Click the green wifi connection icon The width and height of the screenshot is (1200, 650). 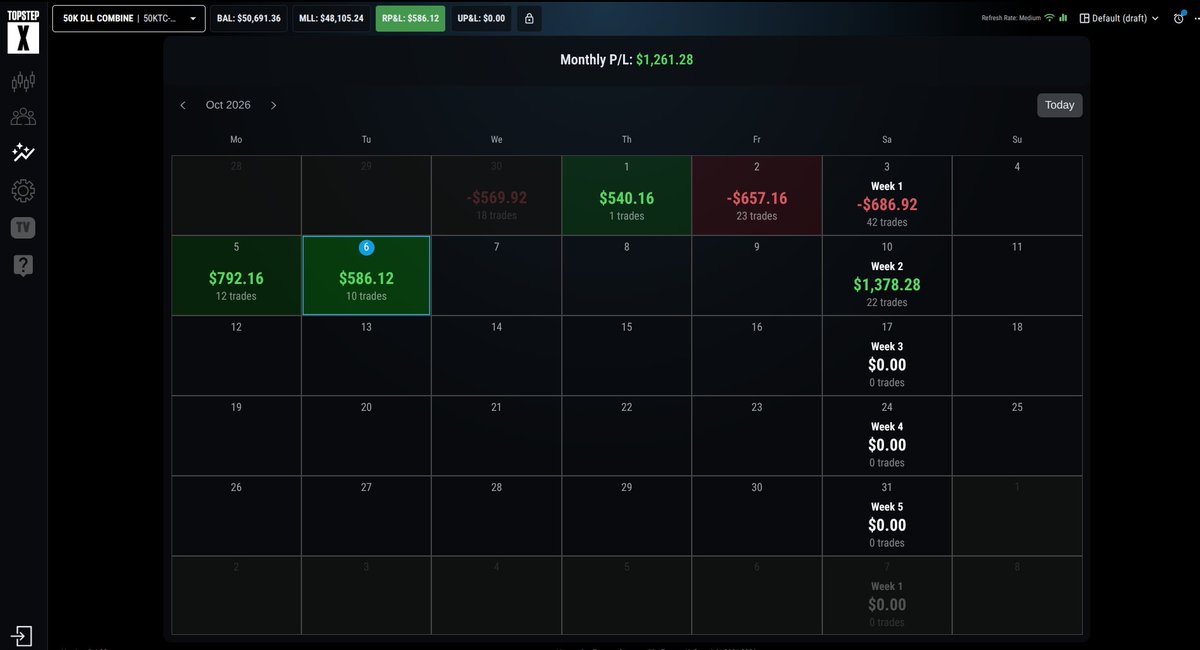point(1049,18)
